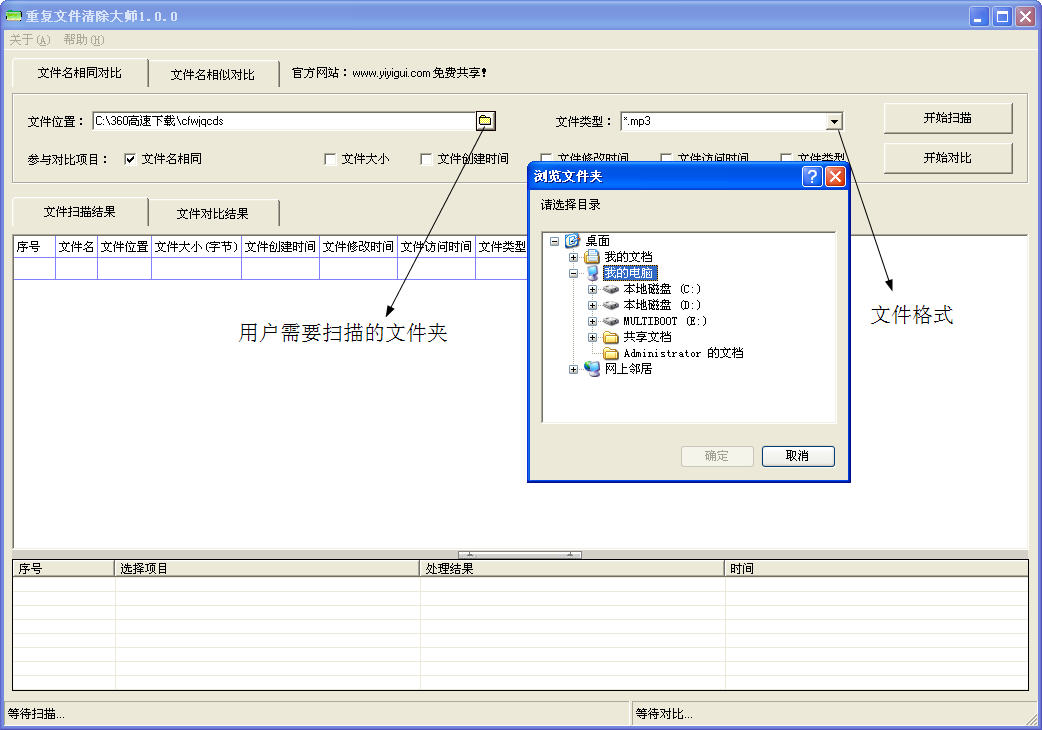Viewport: 1042px width, 730px height.
Task: Click the Desktop icon in the folder tree
Action: (x=572, y=240)
